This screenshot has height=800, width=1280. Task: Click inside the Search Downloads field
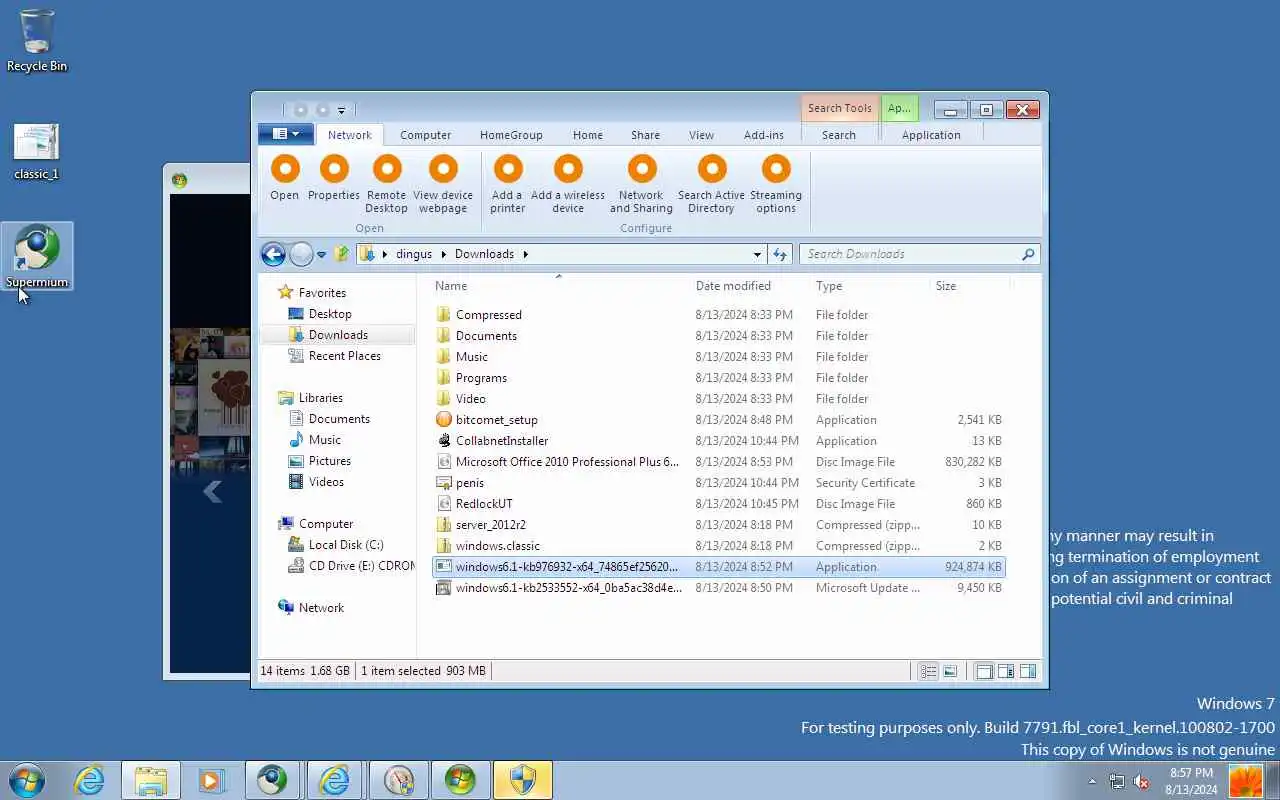(910, 254)
